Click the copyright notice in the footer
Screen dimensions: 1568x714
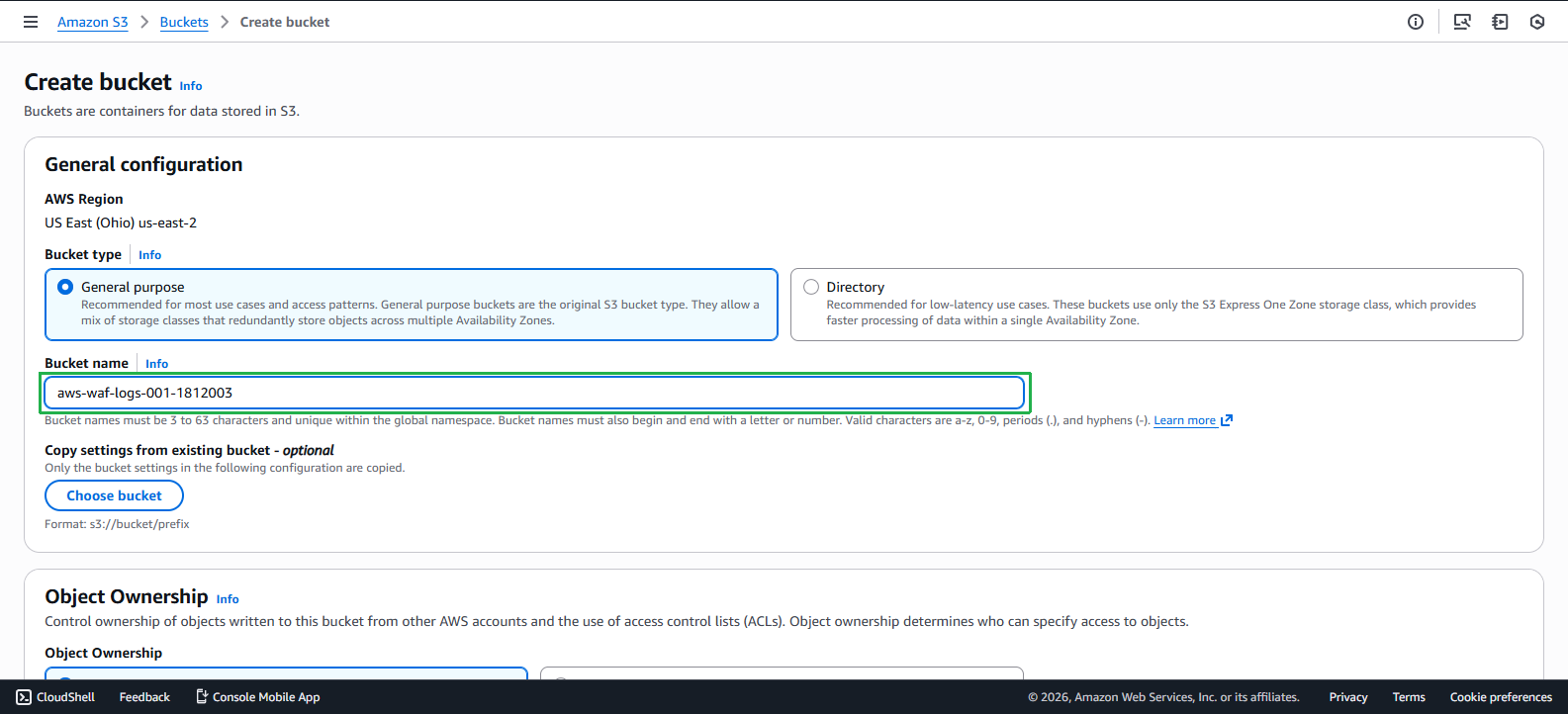[1163, 697]
